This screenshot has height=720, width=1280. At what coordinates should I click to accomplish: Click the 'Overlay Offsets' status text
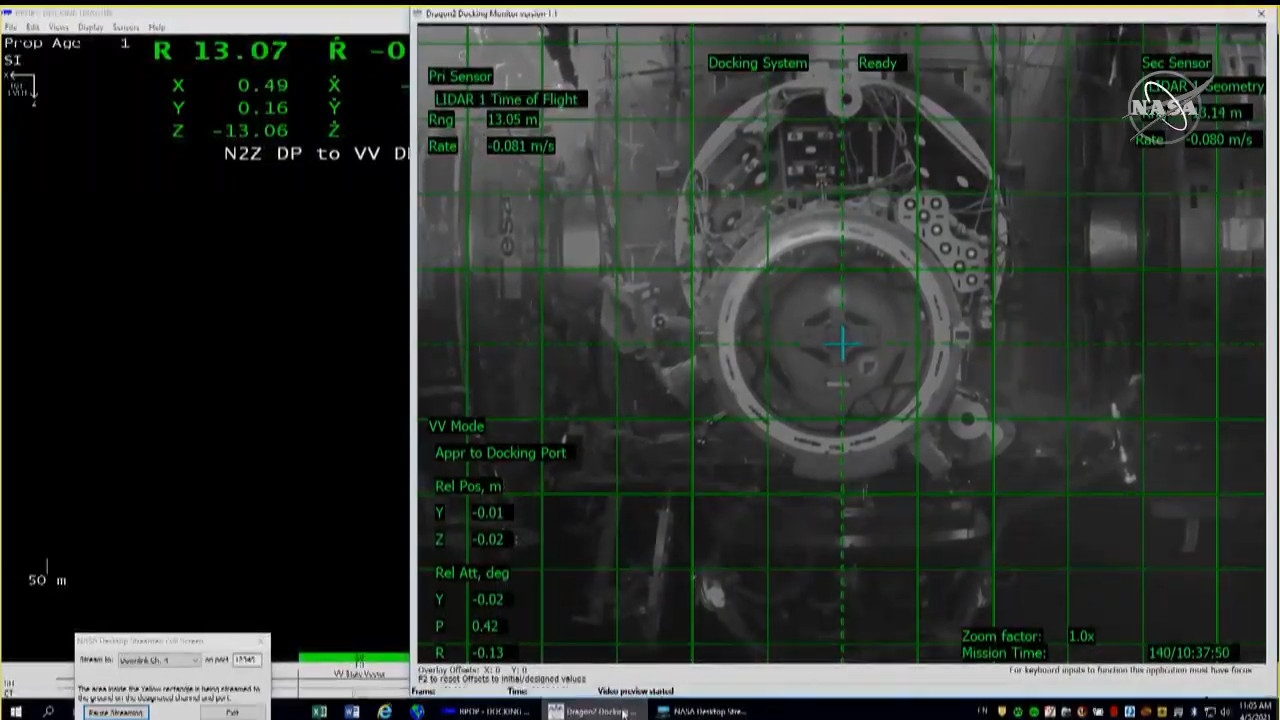472,670
